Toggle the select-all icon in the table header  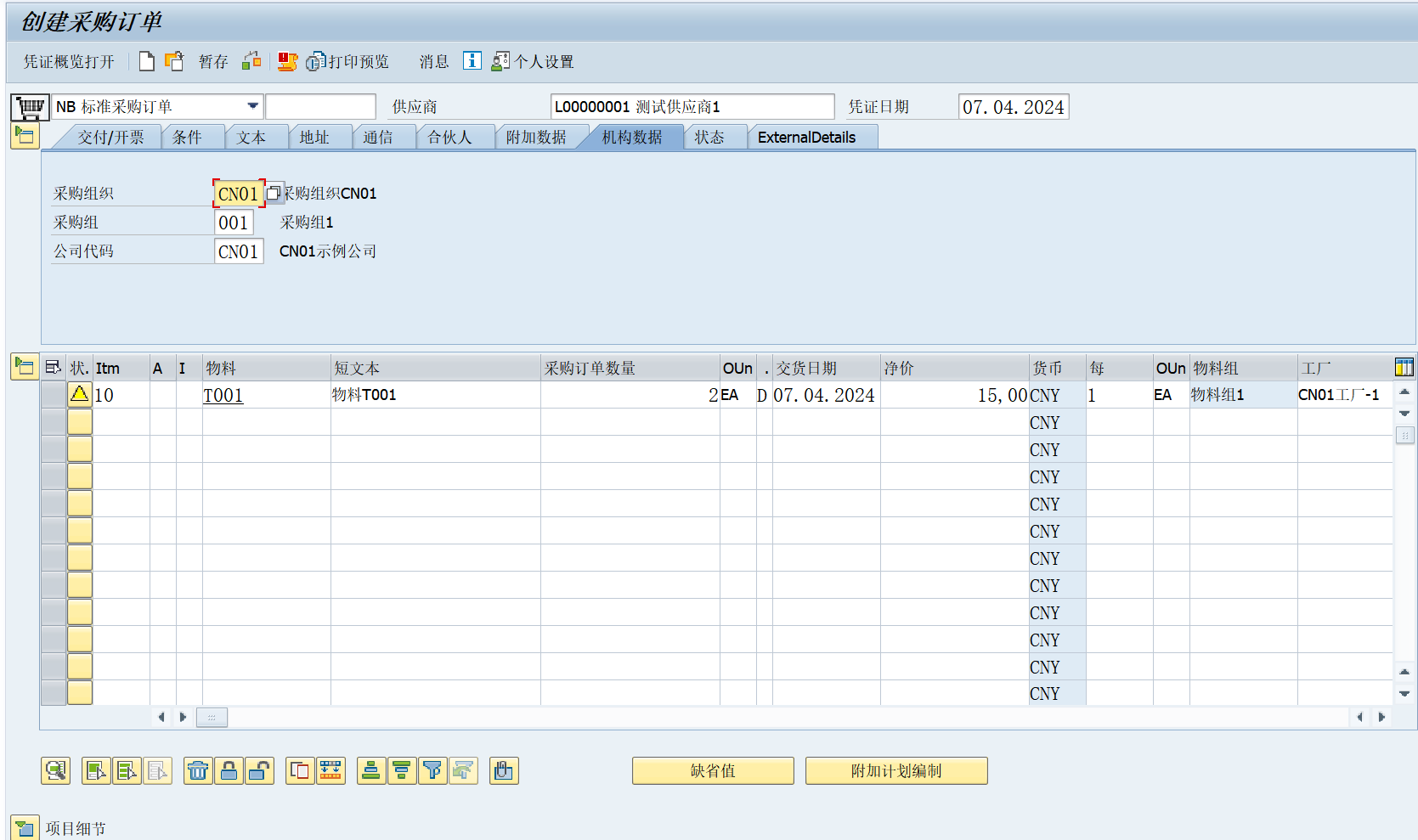(x=54, y=368)
